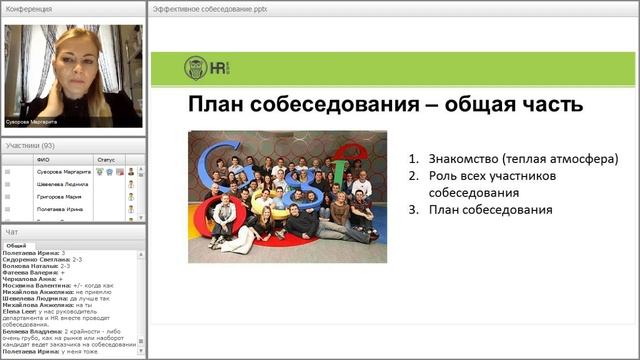Click the chat scroll-down arrow
640x360 pixels.
point(141,351)
